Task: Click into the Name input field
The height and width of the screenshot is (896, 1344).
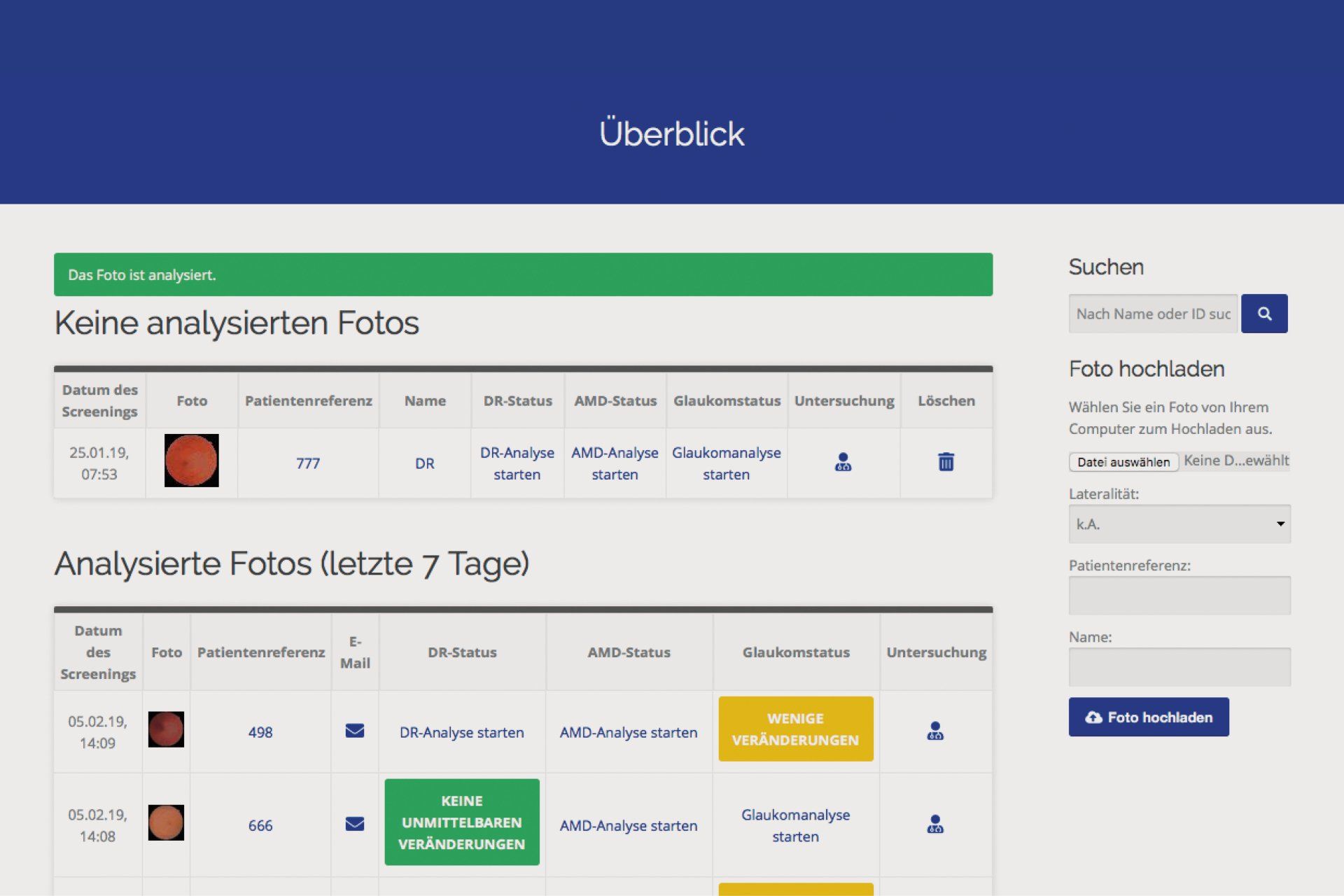Action: point(1179,666)
